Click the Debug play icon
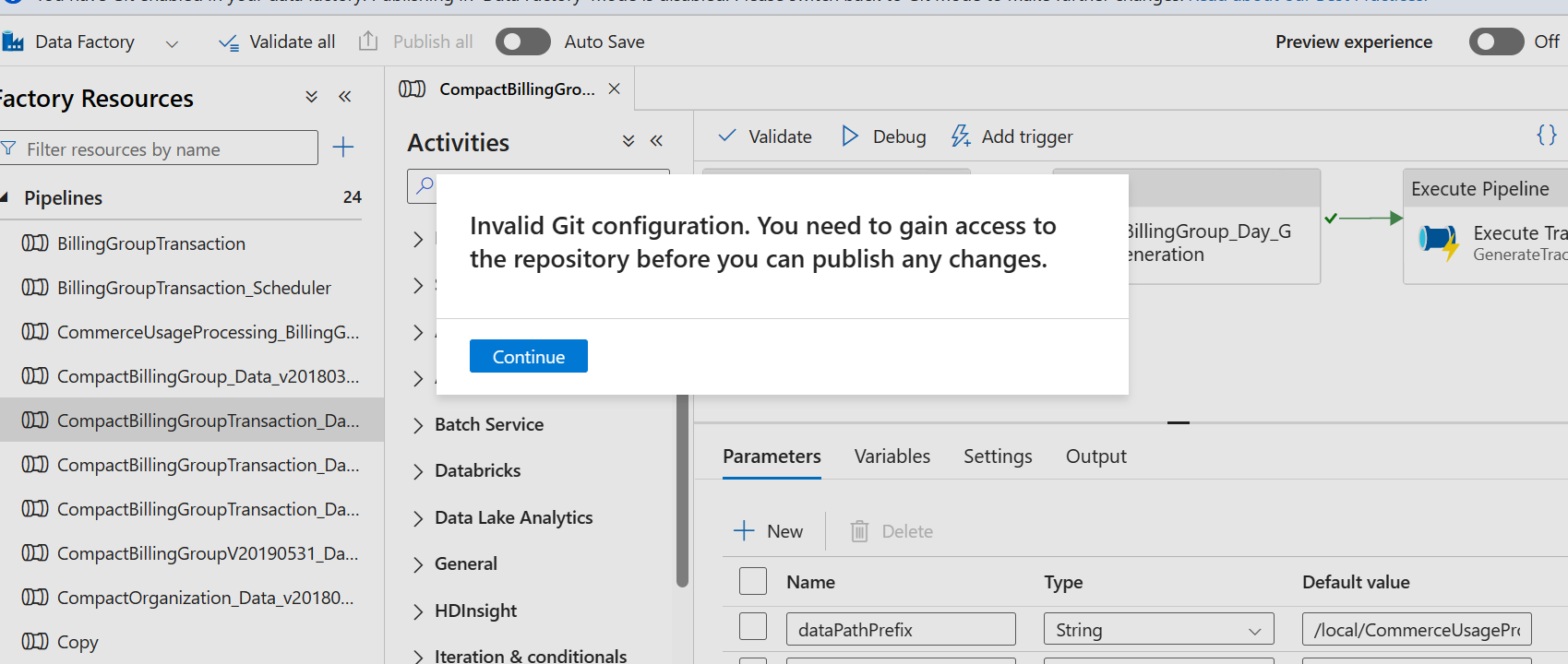This screenshot has width=1568, height=664. click(x=850, y=136)
